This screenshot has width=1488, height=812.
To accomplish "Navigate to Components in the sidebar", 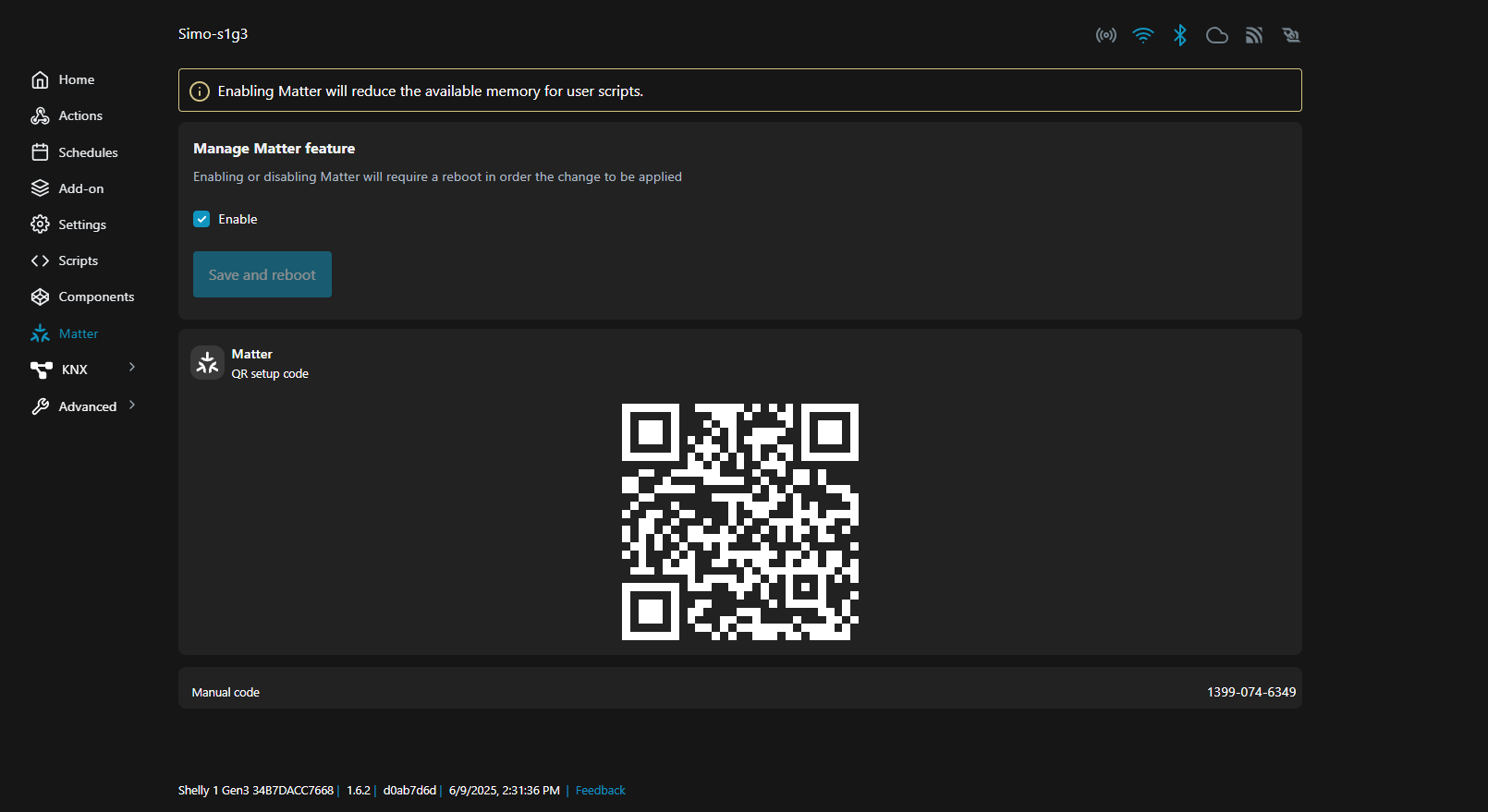I will coord(96,297).
